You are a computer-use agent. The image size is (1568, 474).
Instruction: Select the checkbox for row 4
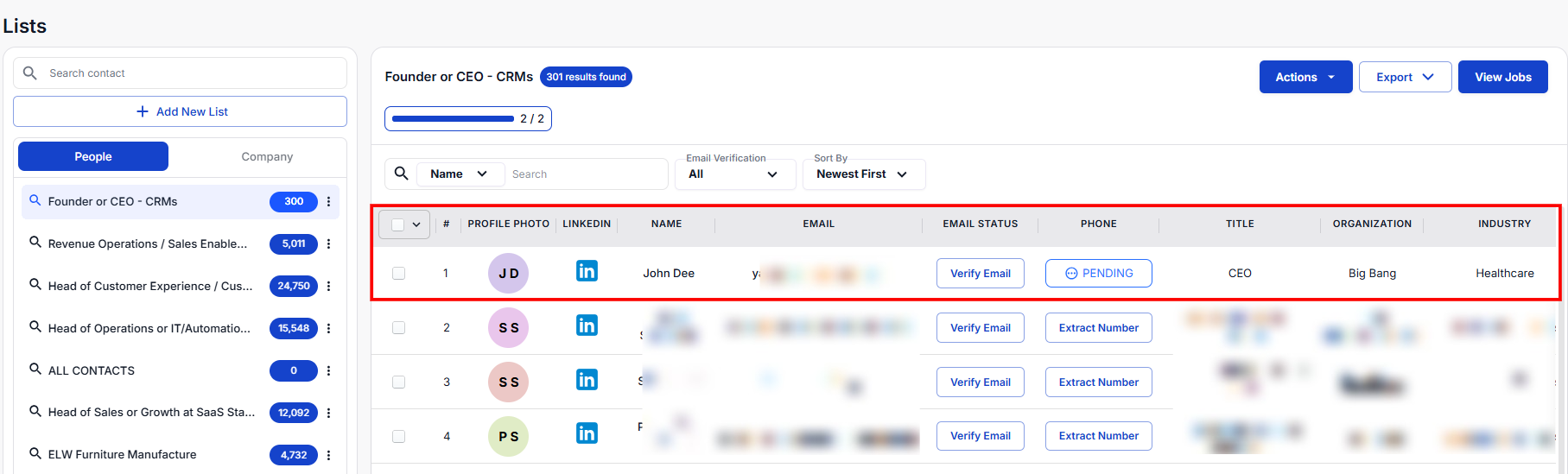coord(398,437)
